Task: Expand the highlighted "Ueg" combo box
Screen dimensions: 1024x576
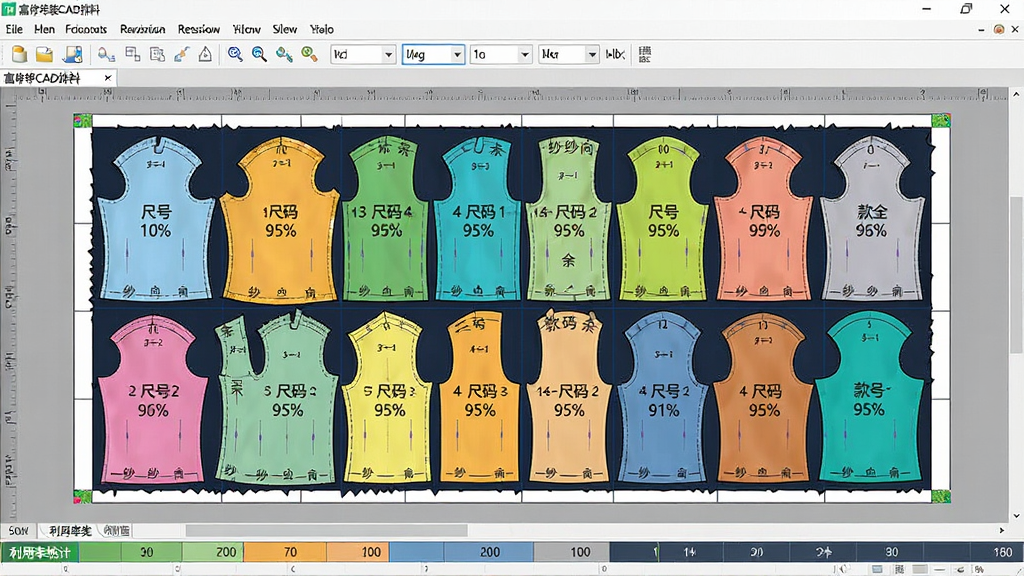Action: tap(434, 54)
